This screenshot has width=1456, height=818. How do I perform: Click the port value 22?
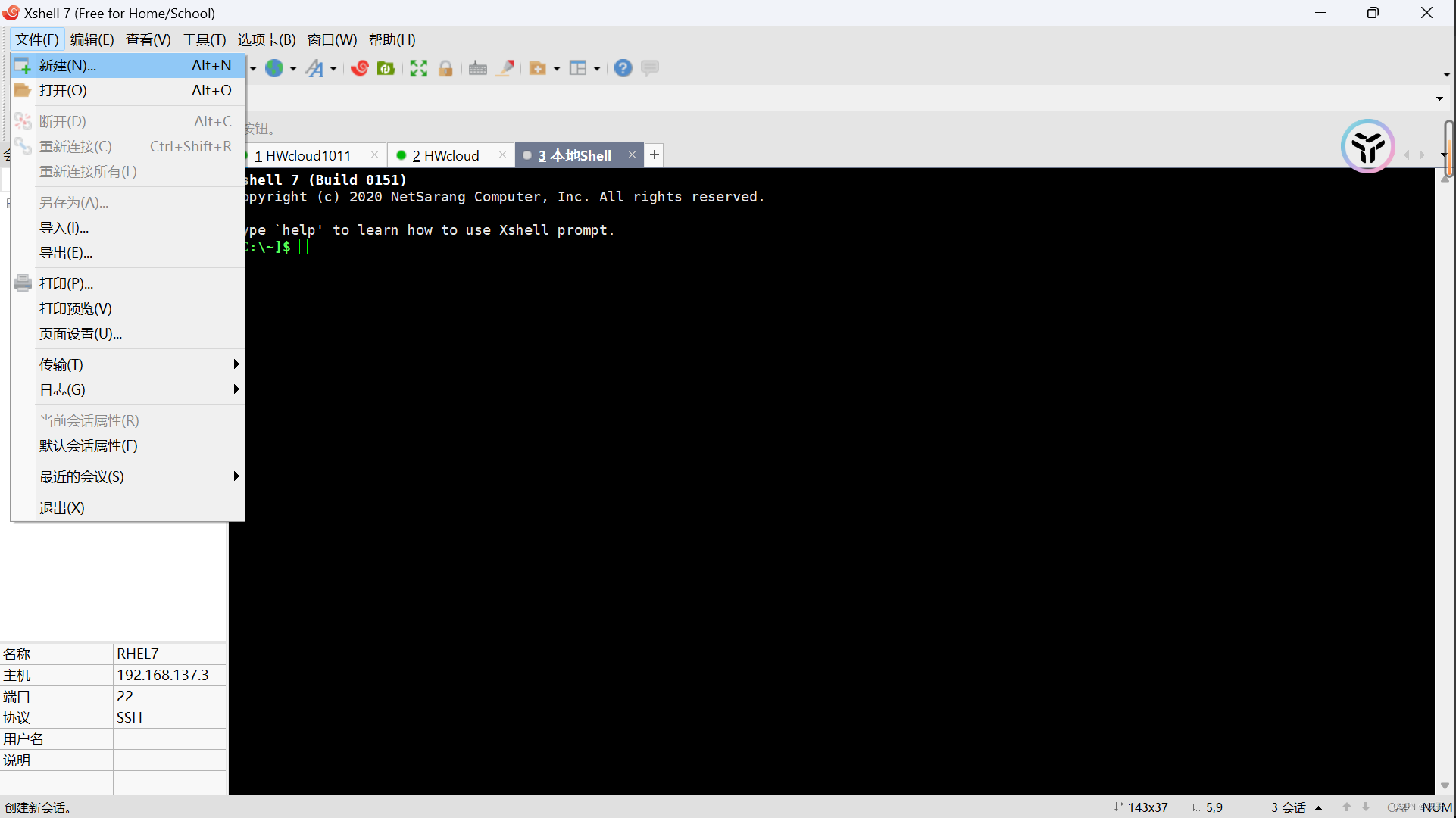click(x=125, y=696)
